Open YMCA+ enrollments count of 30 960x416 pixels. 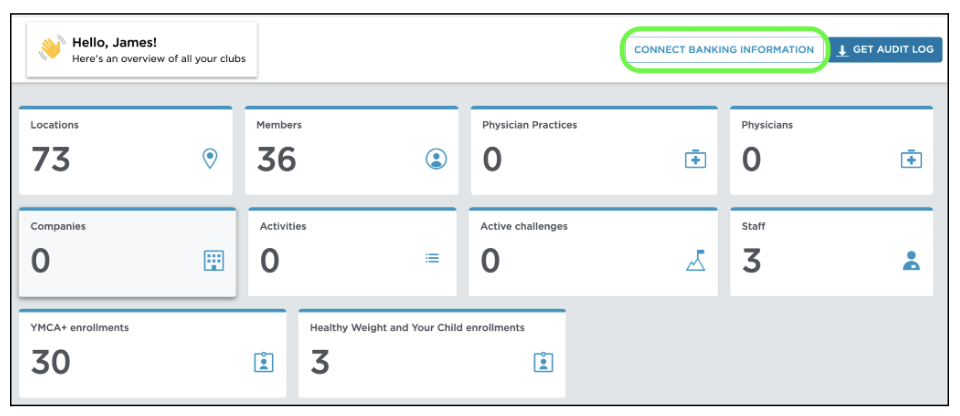click(51, 362)
